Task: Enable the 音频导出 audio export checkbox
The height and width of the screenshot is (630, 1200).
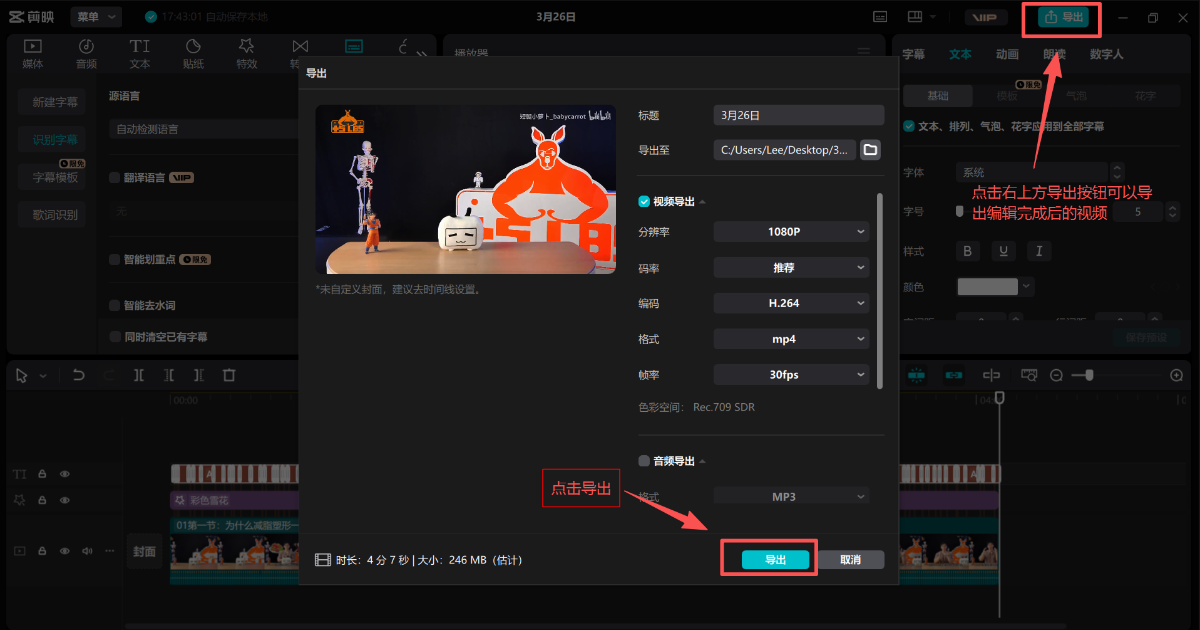Action: coord(645,461)
